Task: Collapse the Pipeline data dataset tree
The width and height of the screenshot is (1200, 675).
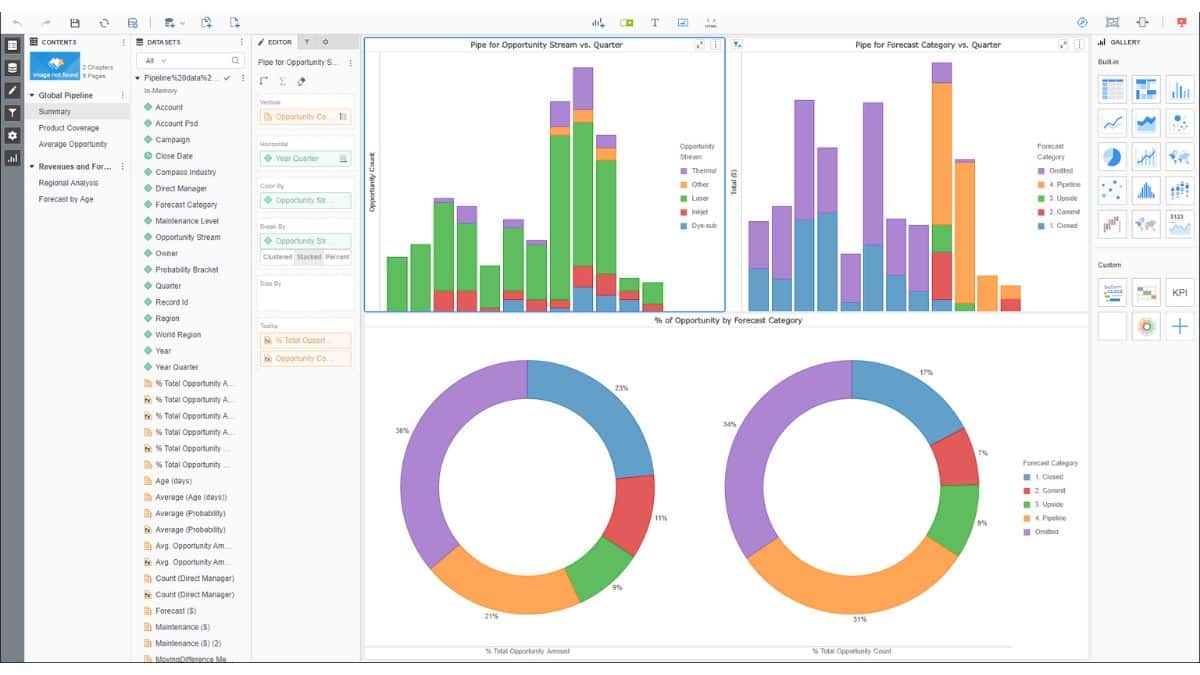Action: [137, 78]
